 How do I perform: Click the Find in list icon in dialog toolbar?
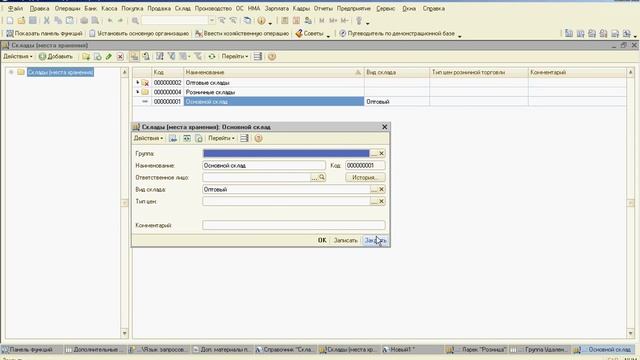tap(173, 138)
